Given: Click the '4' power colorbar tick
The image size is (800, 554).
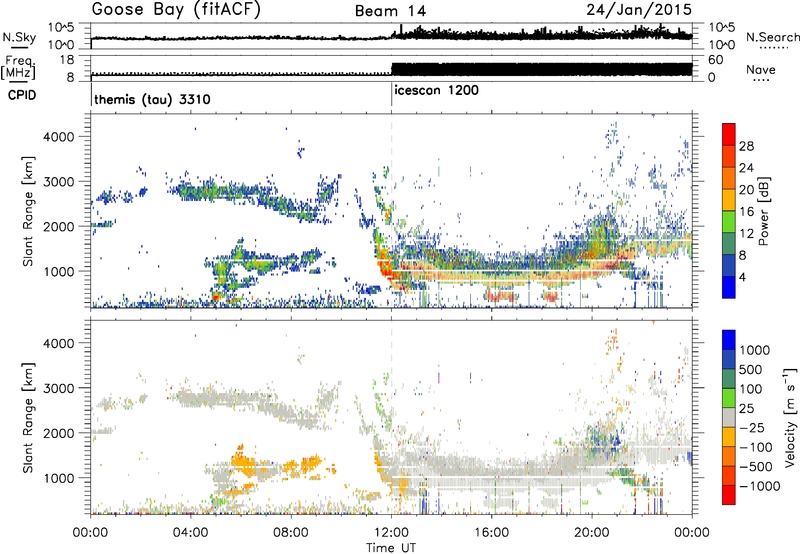Looking at the screenshot, I should 743,277.
